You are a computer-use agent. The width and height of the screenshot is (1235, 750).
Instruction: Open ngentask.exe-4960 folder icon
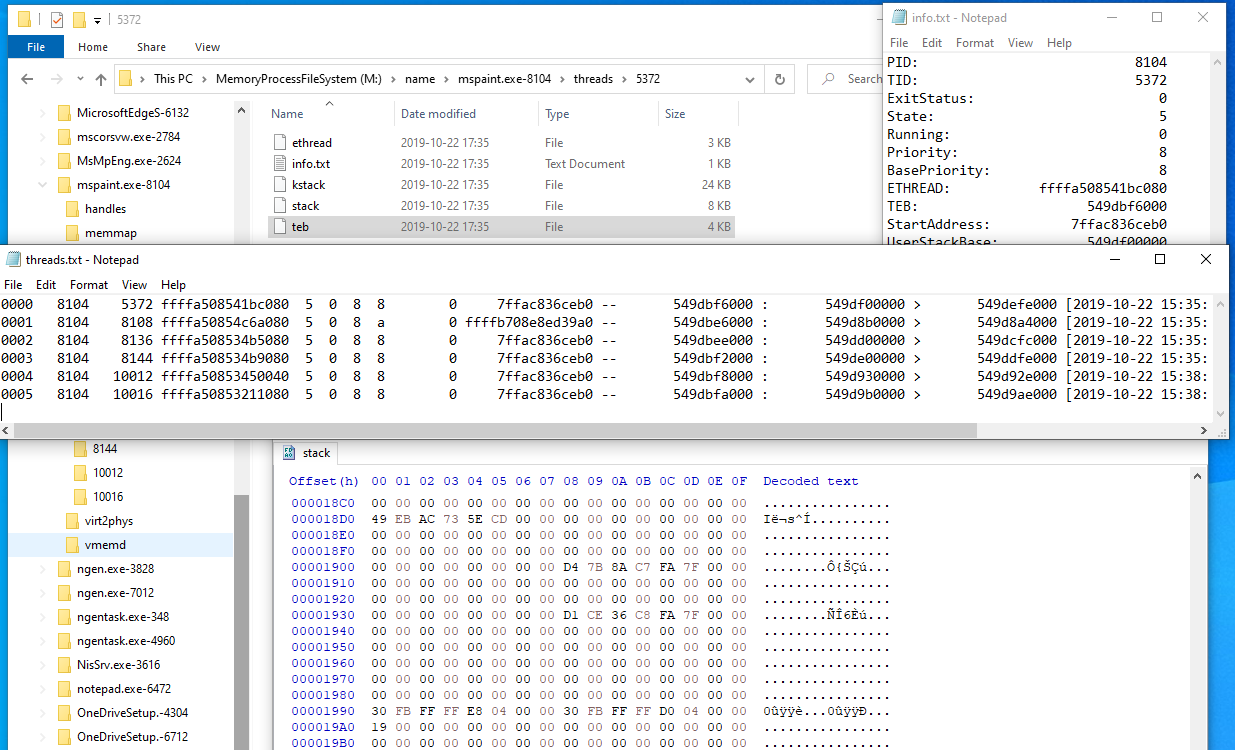(x=64, y=641)
